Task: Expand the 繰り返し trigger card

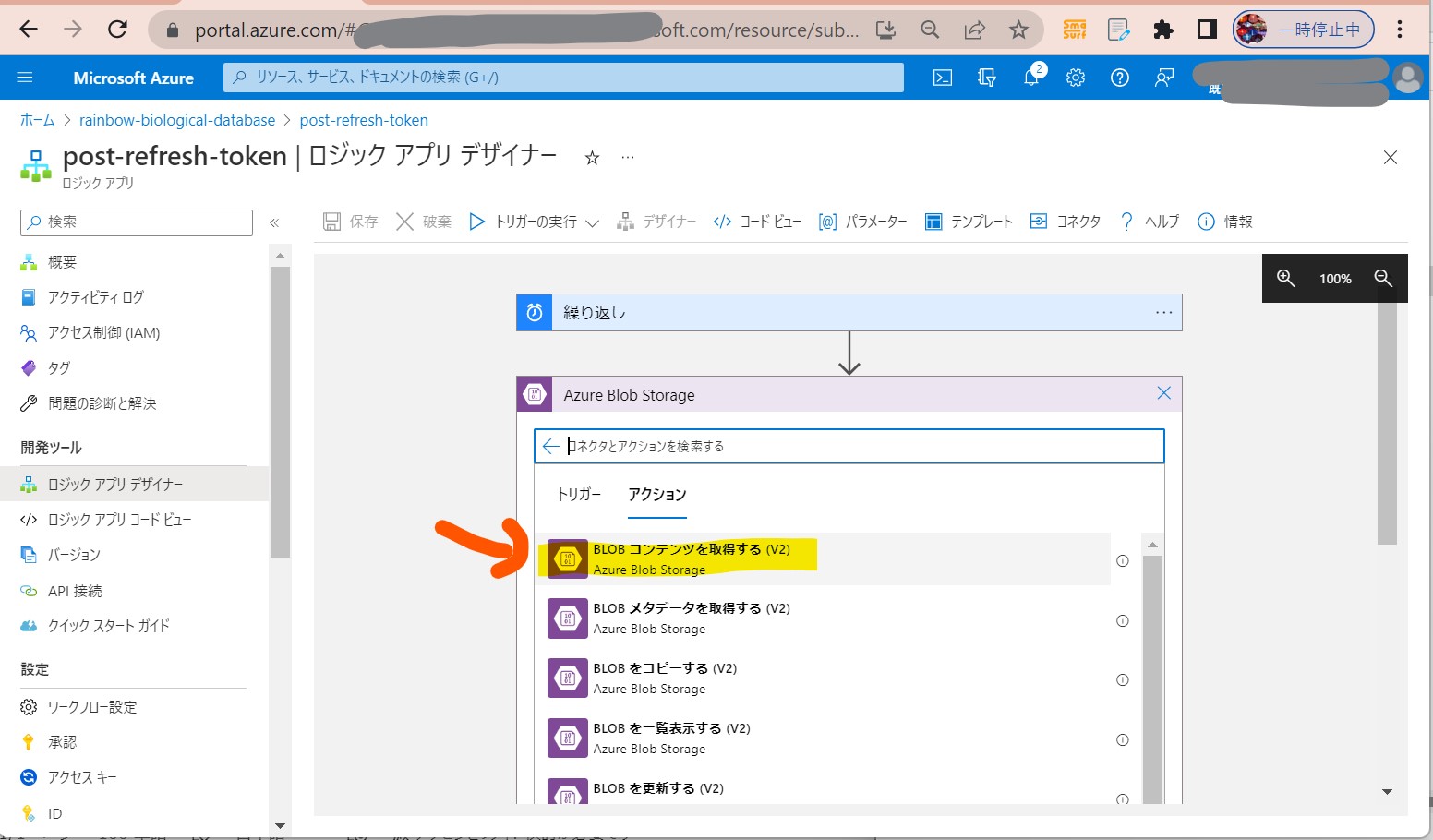Action: point(849,313)
